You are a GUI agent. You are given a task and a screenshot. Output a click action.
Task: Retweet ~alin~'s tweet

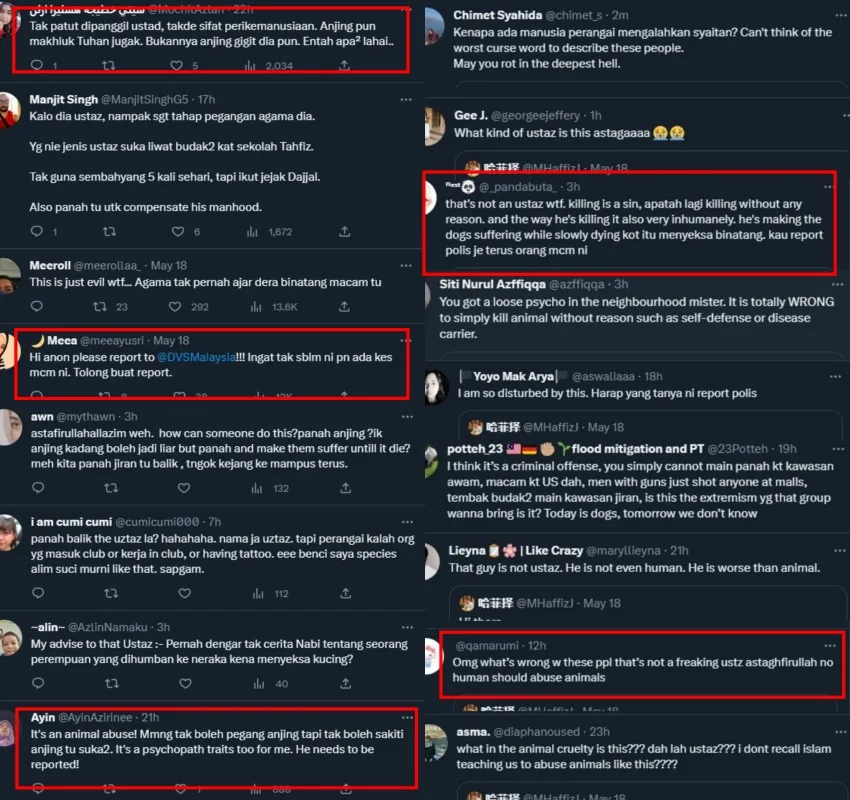tap(112, 683)
